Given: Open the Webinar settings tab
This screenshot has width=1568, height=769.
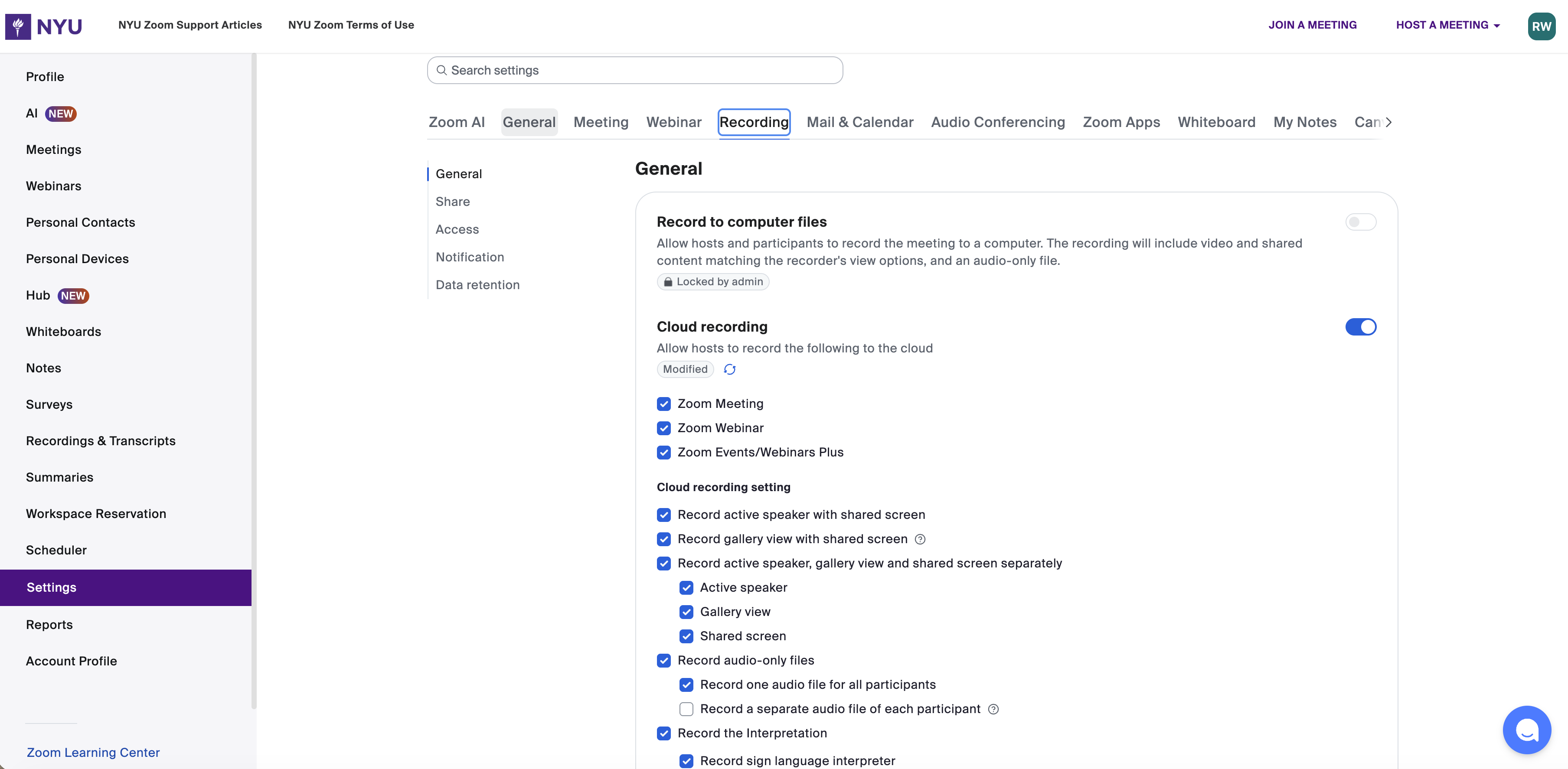Looking at the screenshot, I should (674, 122).
